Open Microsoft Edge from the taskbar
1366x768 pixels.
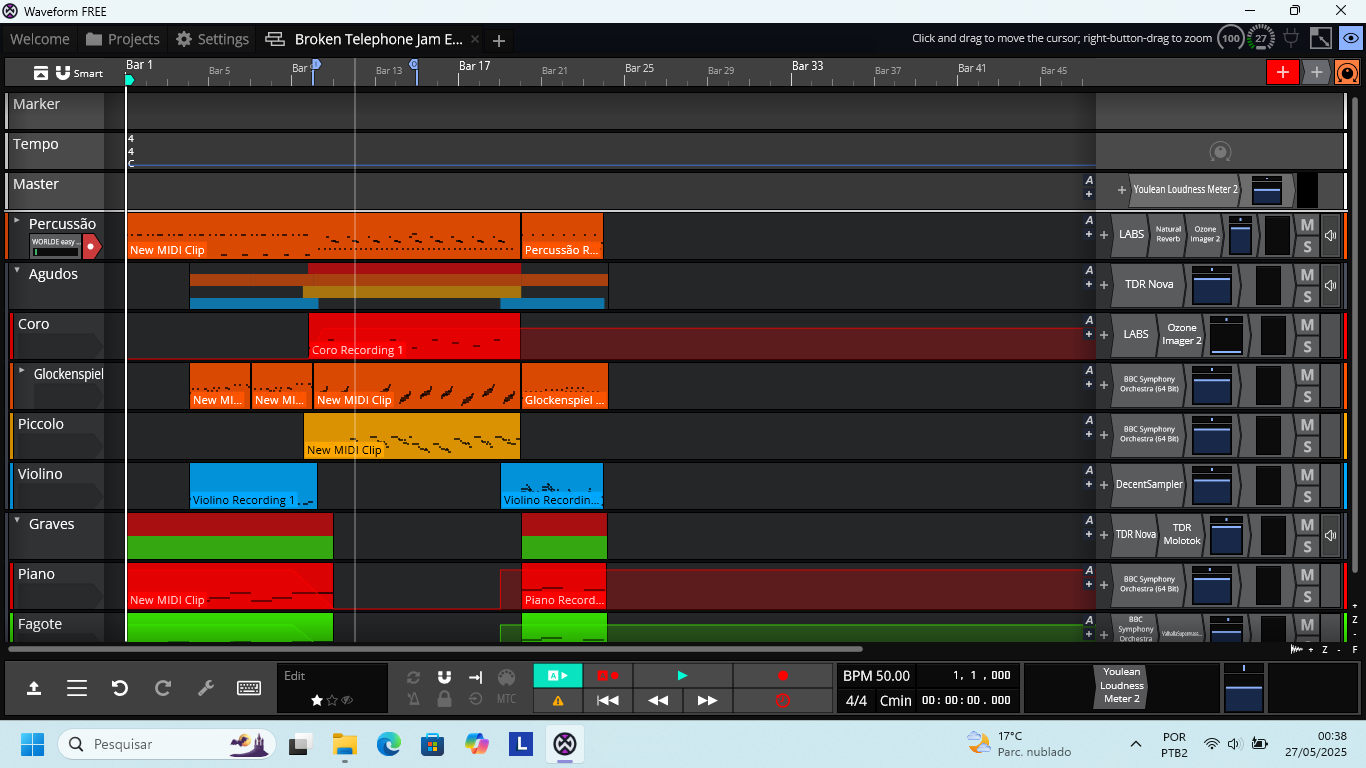point(388,744)
